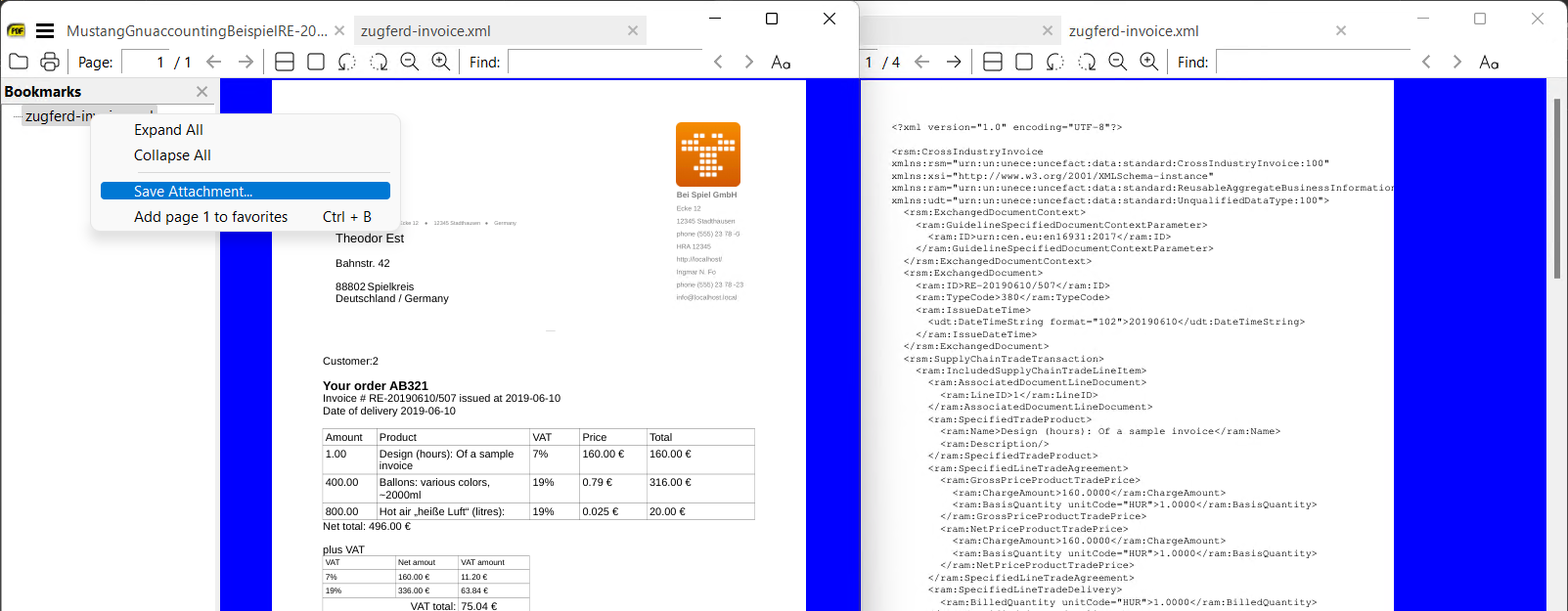Zoom out in the left window
Viewport: 1568px width, 611px height.
point(410,62)
